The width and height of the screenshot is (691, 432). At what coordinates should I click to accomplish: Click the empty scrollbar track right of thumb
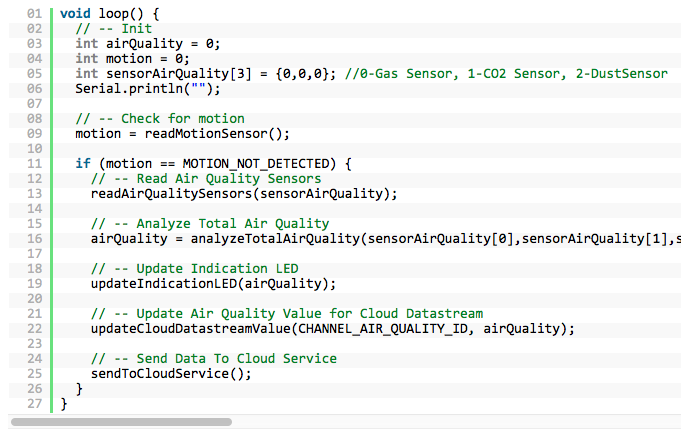coord(450,423)
